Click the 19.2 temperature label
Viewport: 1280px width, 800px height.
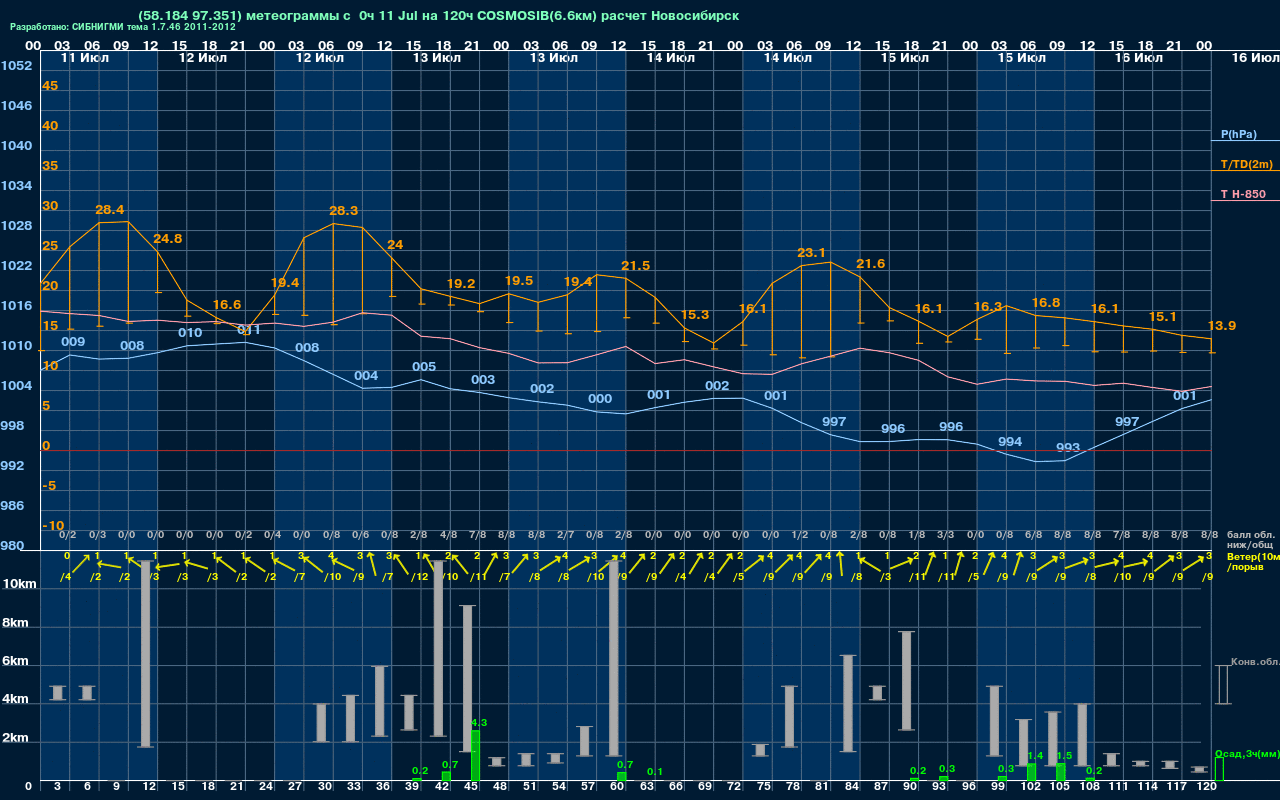click(x=461, y=284)
